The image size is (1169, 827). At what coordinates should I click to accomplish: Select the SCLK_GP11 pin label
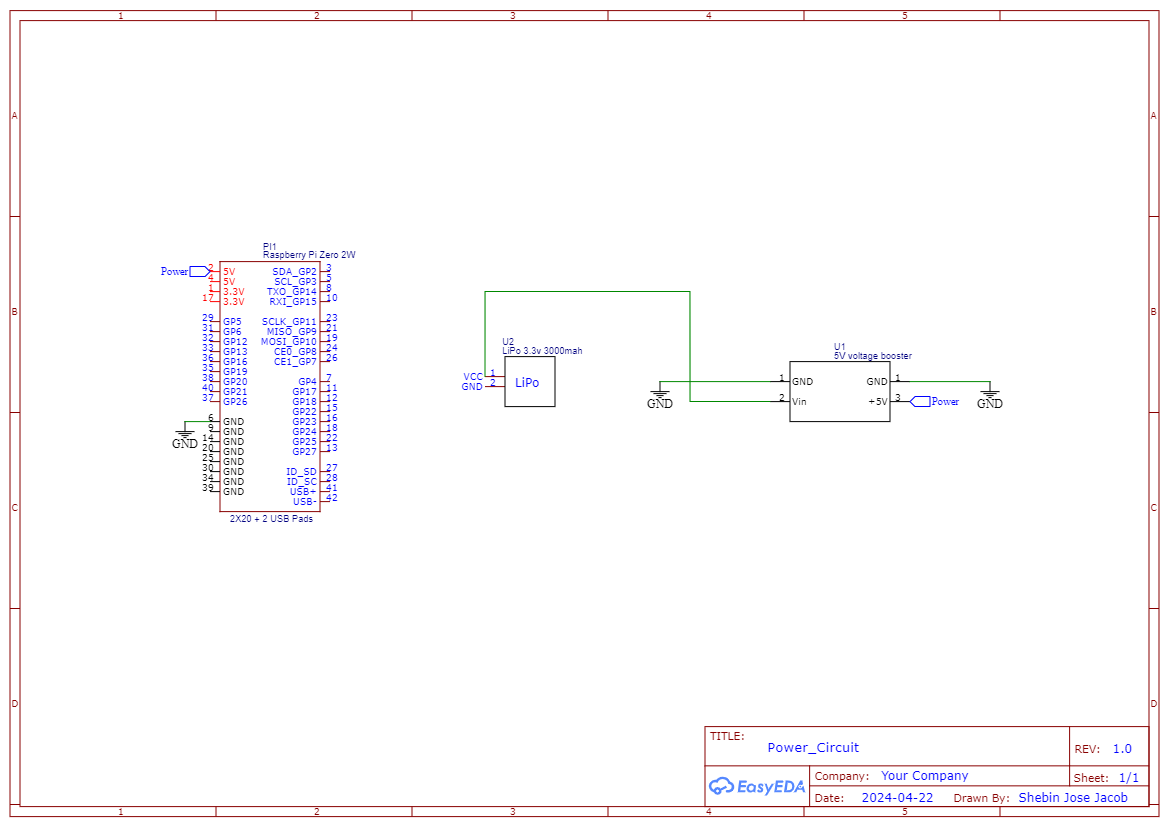[289, 321]
